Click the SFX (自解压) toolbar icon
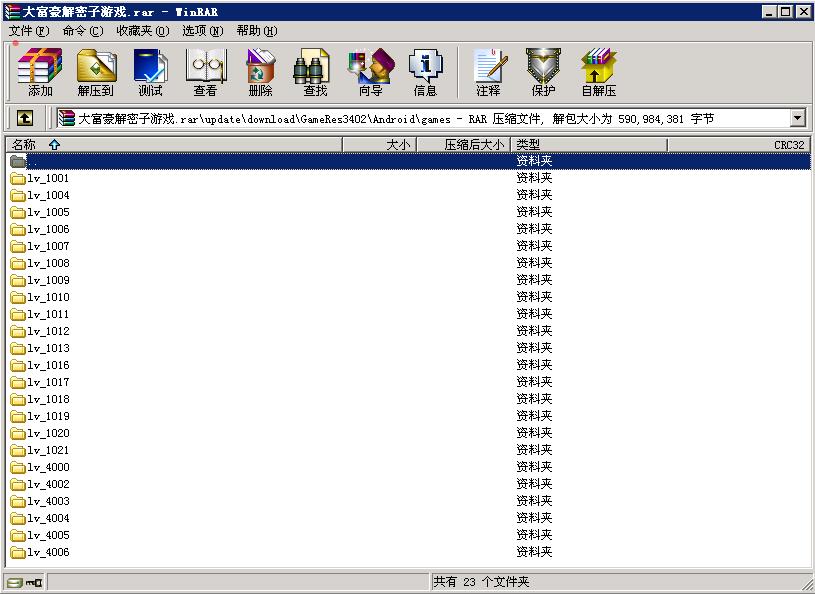This screenshot has width=815, height=594. pos(598,72)
